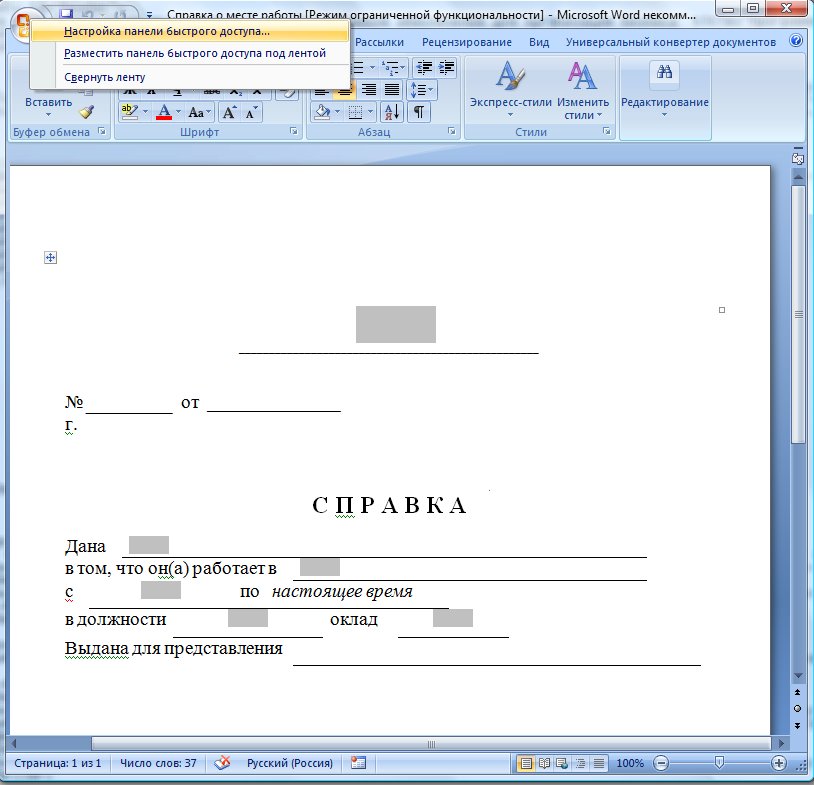Click the Office button orb
Image resolution: width=814 pixels, height=785 pixels.
pos(21,26)
